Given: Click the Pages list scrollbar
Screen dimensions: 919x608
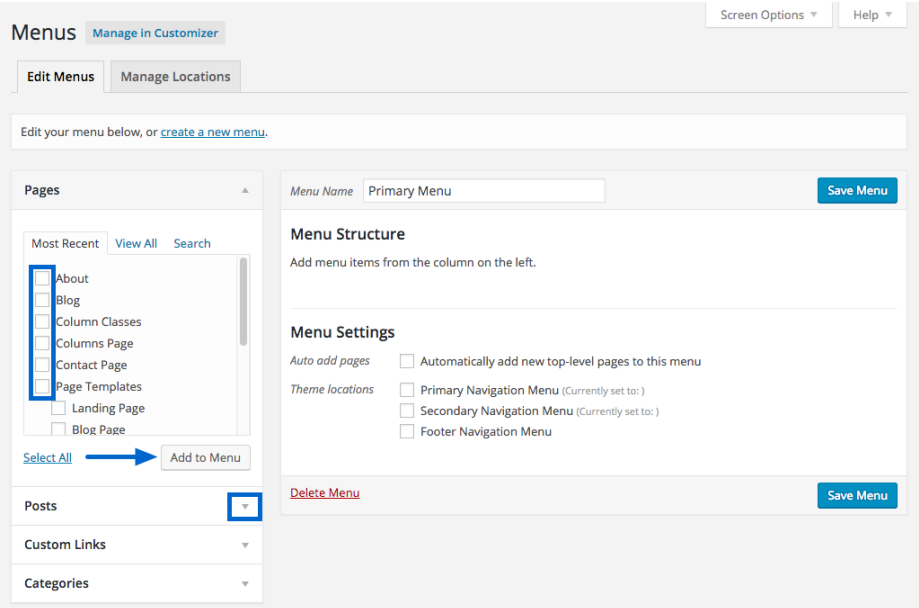Looking at the screenshot, I should pos(243,302).
